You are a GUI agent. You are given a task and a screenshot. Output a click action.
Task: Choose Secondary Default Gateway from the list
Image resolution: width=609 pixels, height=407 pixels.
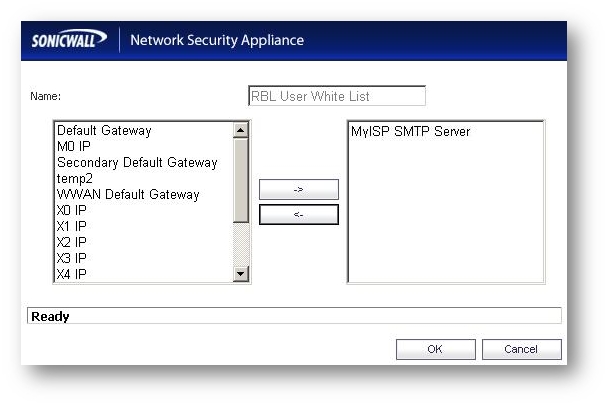tap(137, 162)
